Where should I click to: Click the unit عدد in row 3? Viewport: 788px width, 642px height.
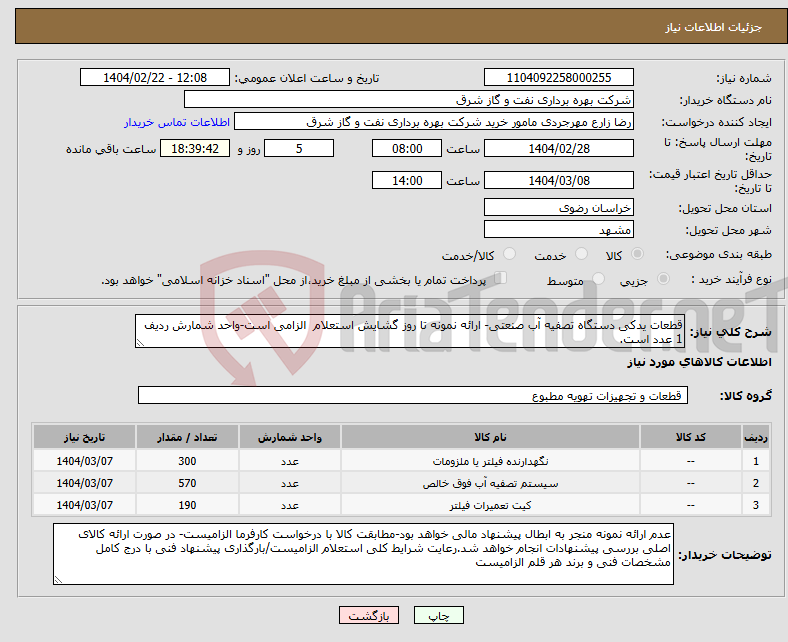click(x=289, y=506)
